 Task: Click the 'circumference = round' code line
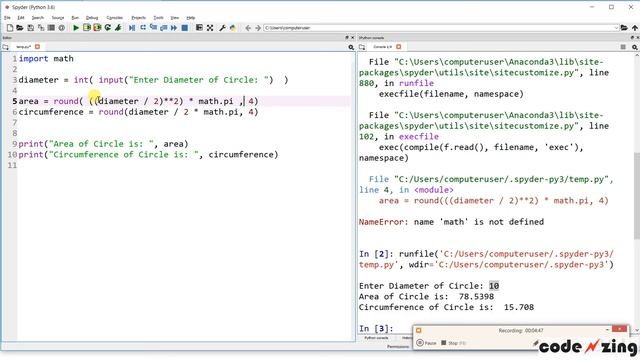click(138, 112)
